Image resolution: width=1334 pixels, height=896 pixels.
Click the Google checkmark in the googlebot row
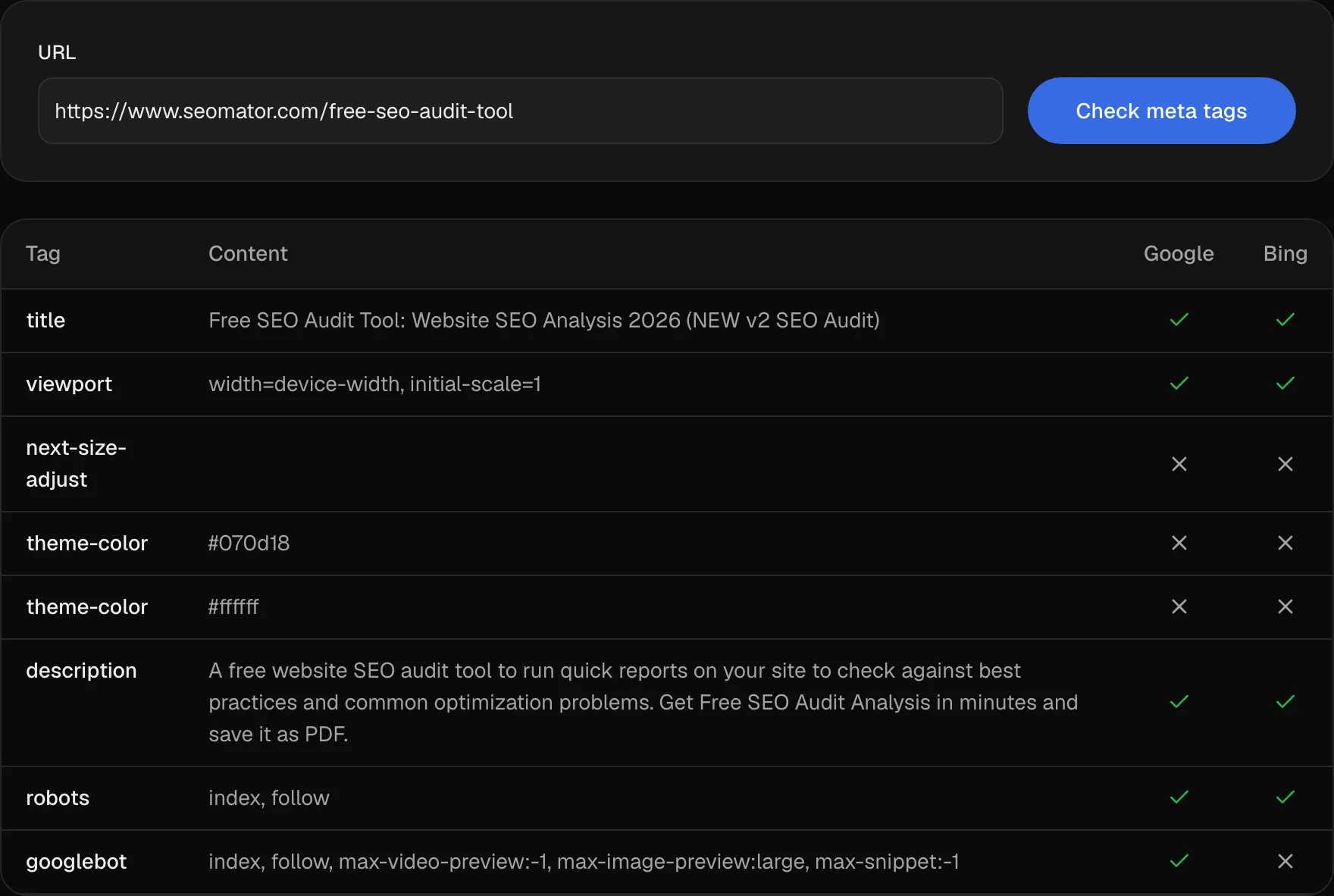pyautogui.click(x=1179, y=861)
